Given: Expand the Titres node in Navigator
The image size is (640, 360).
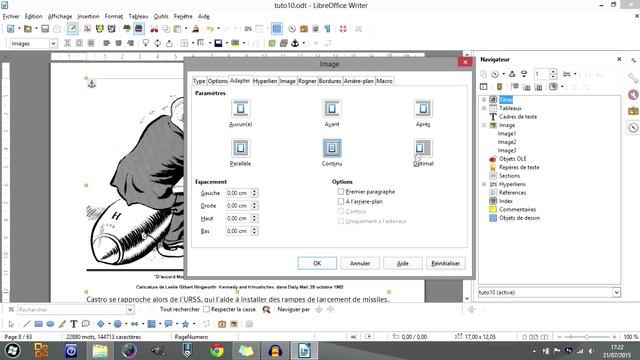Looking at the screenshot, I should tap(484, 100).
